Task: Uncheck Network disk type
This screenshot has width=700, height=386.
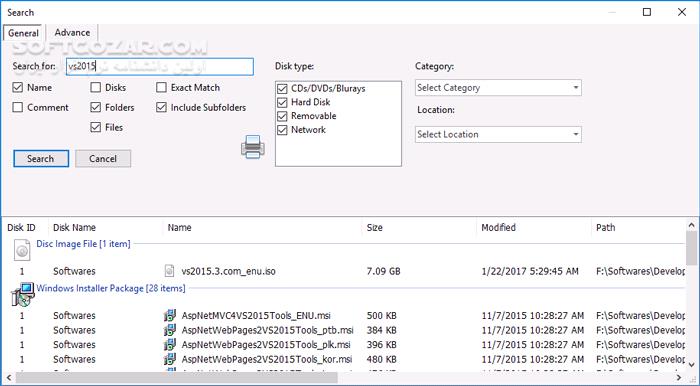Action: pyautogui.click(x=282, y=130)
